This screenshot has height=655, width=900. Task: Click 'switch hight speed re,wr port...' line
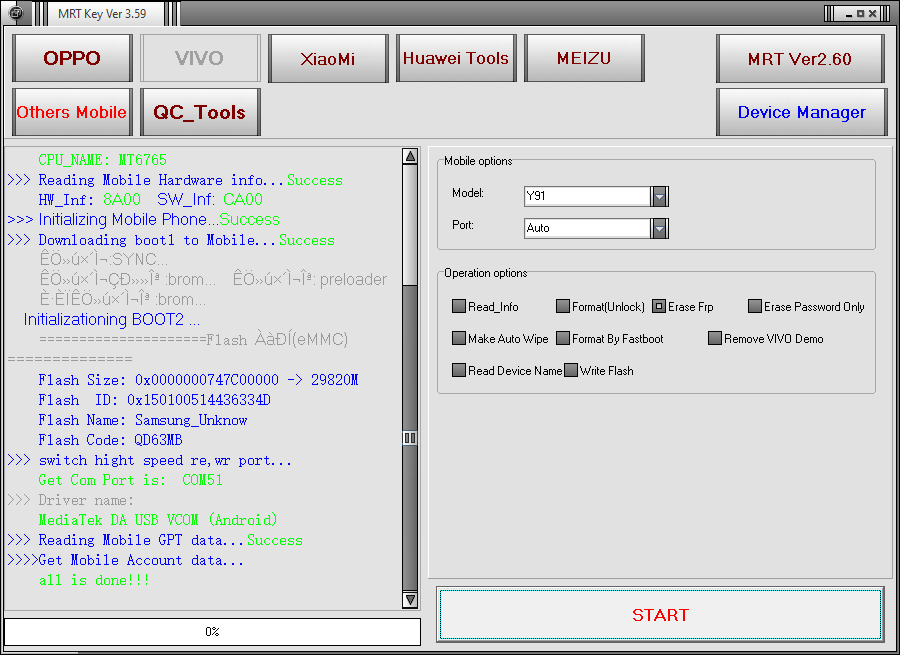coord(150,460)
